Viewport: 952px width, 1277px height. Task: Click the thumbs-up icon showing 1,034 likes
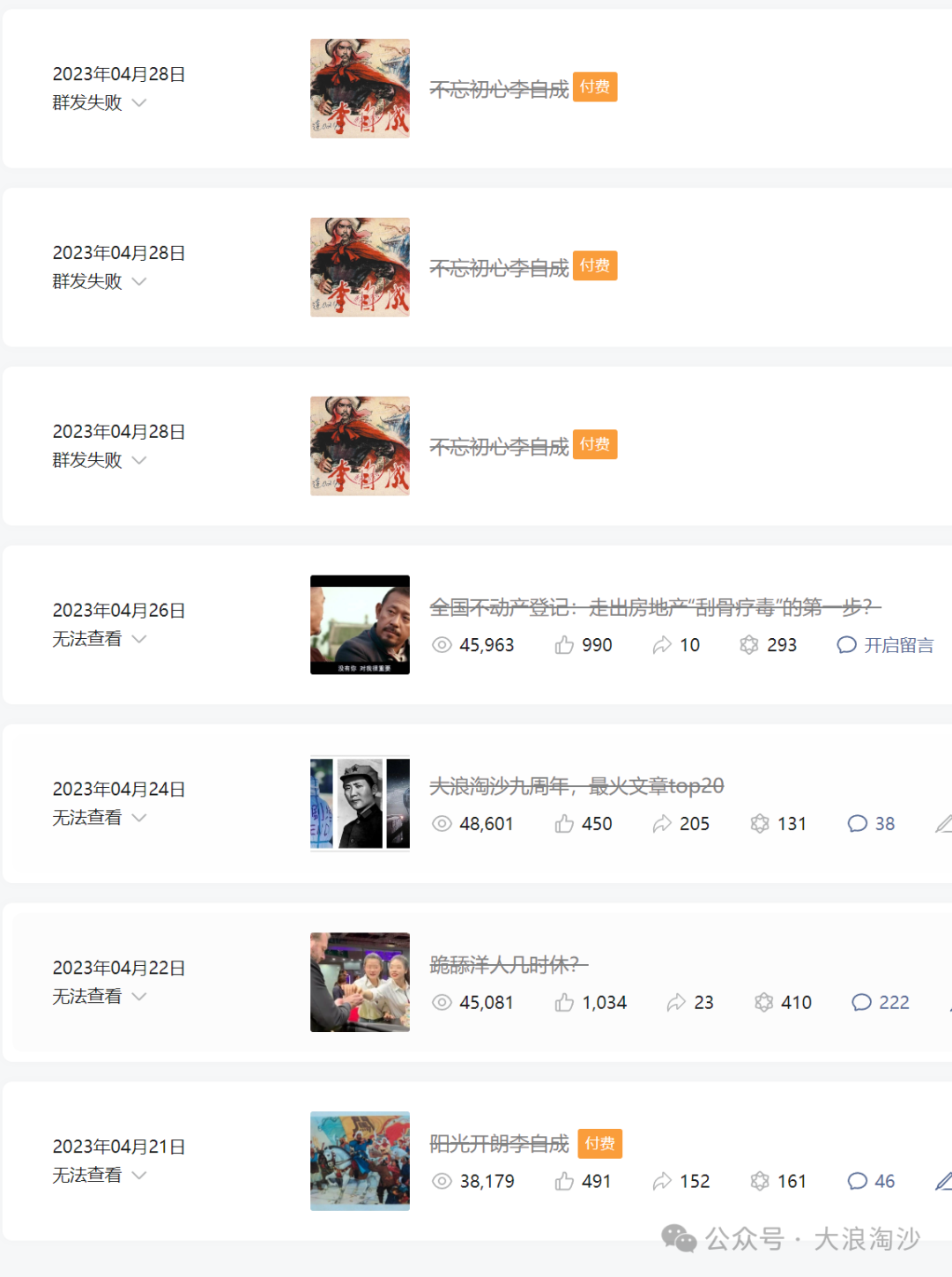point(564,1002)
